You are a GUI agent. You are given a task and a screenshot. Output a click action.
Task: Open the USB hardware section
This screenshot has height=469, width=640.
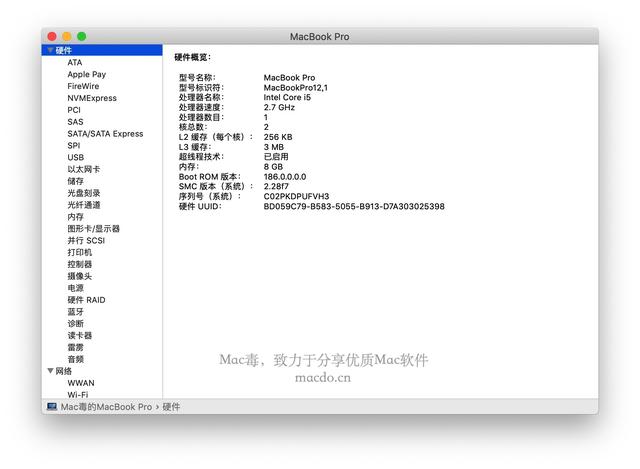coord(76,157)
